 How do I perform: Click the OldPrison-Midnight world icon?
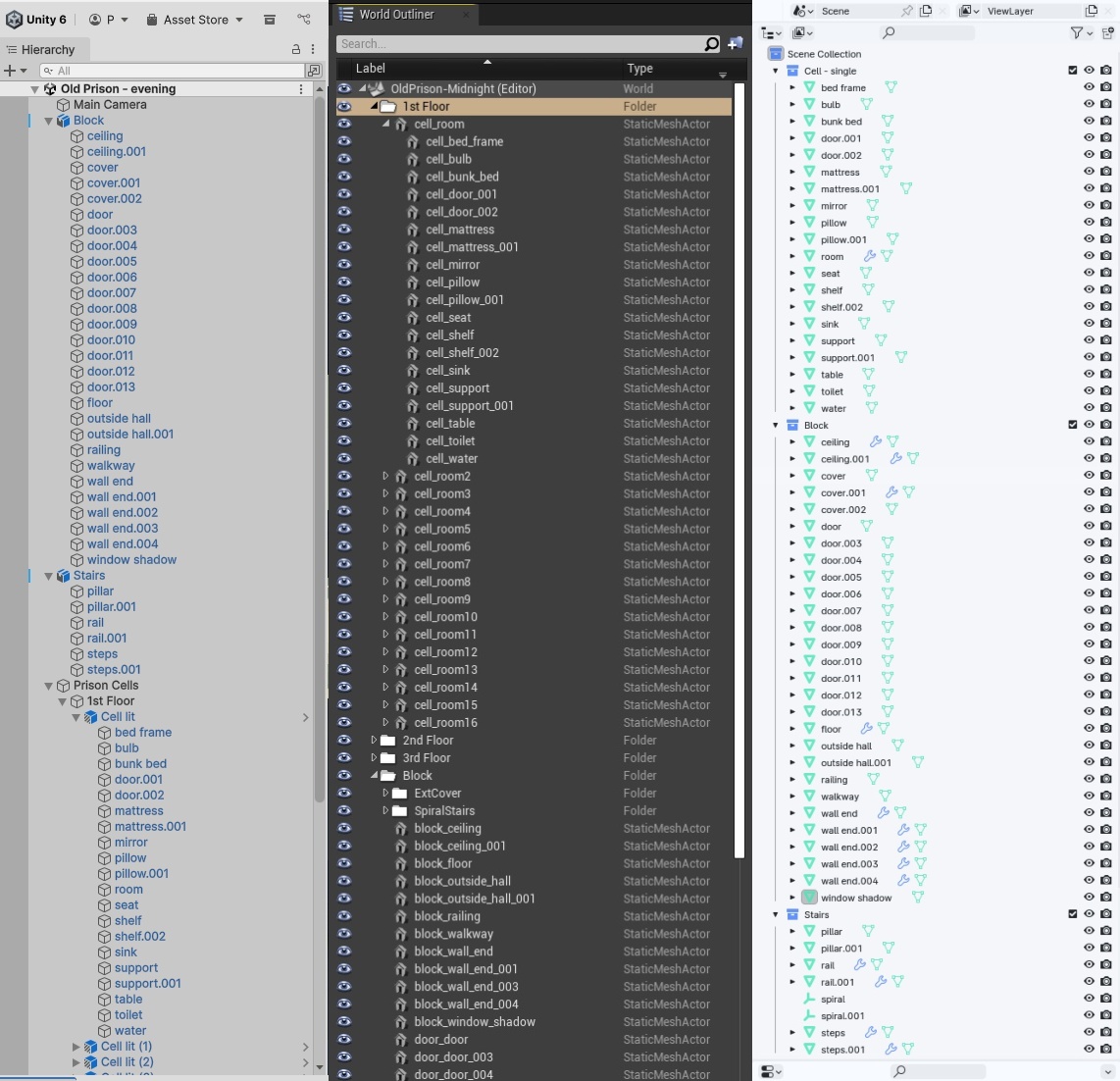click(377, 88)
